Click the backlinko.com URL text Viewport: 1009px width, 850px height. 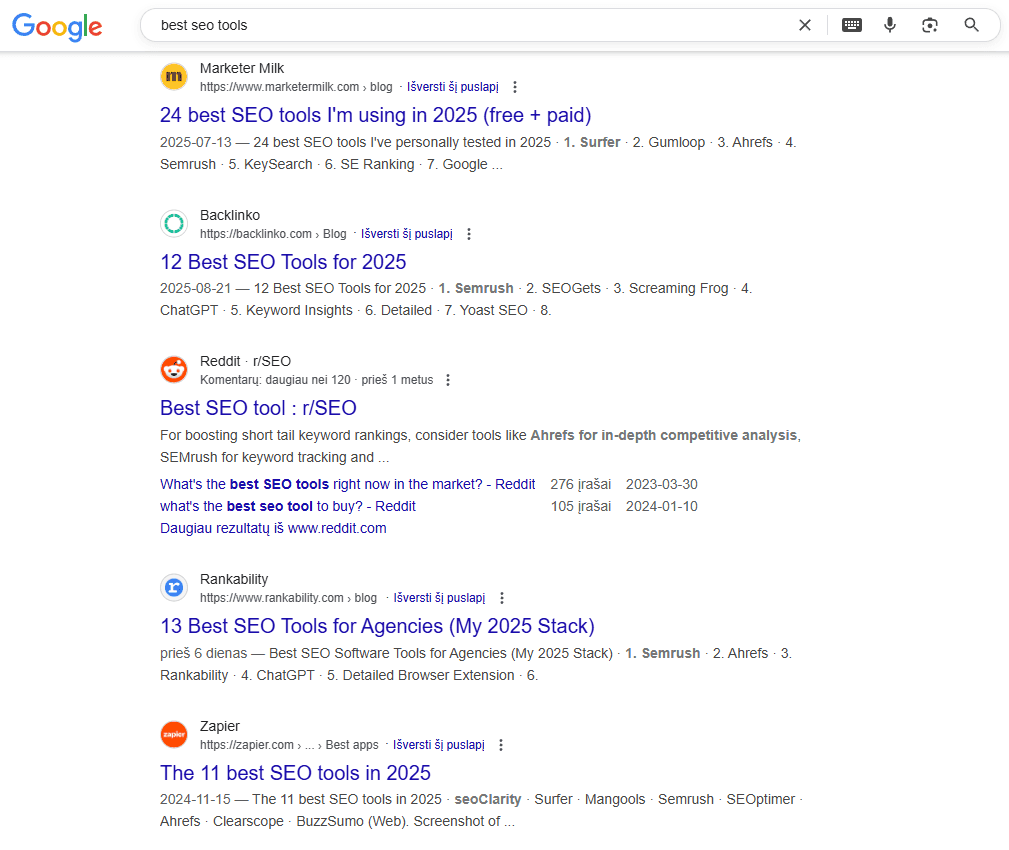point(273,234)
